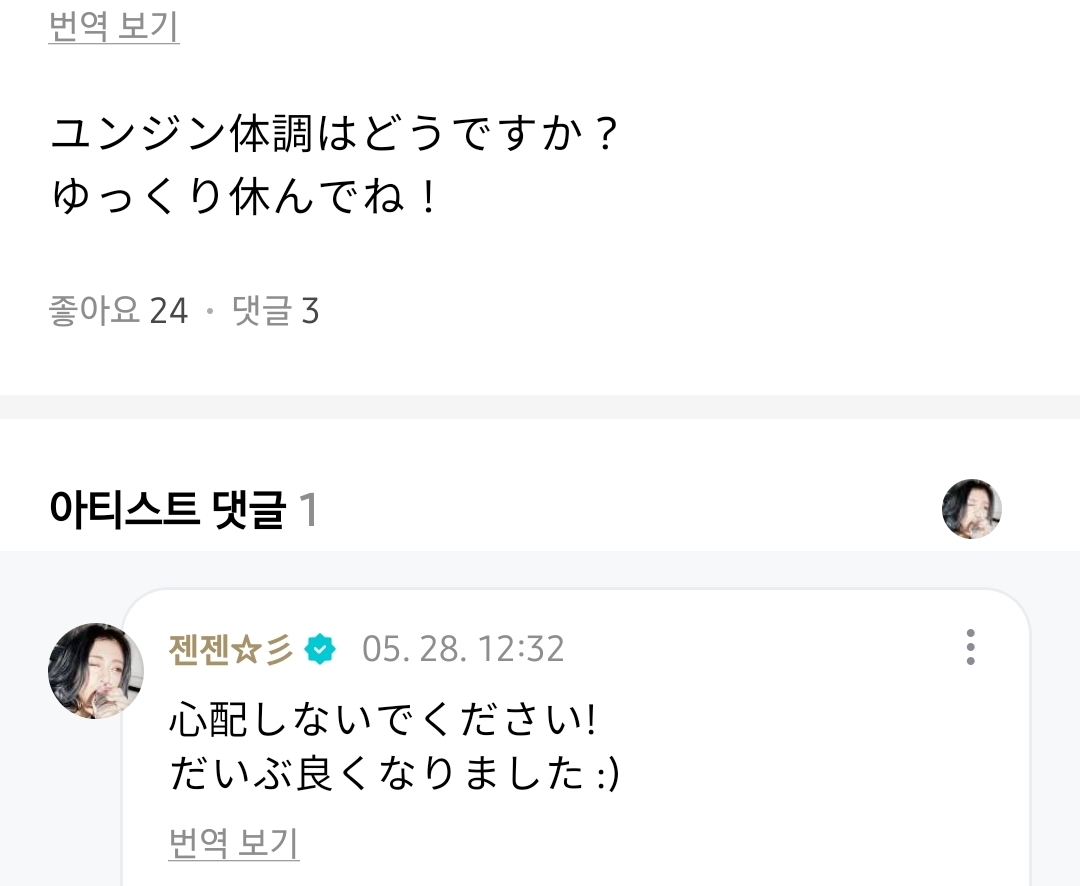Click the verified badge next to 젠젠☆彡

(x=320, y=649)
